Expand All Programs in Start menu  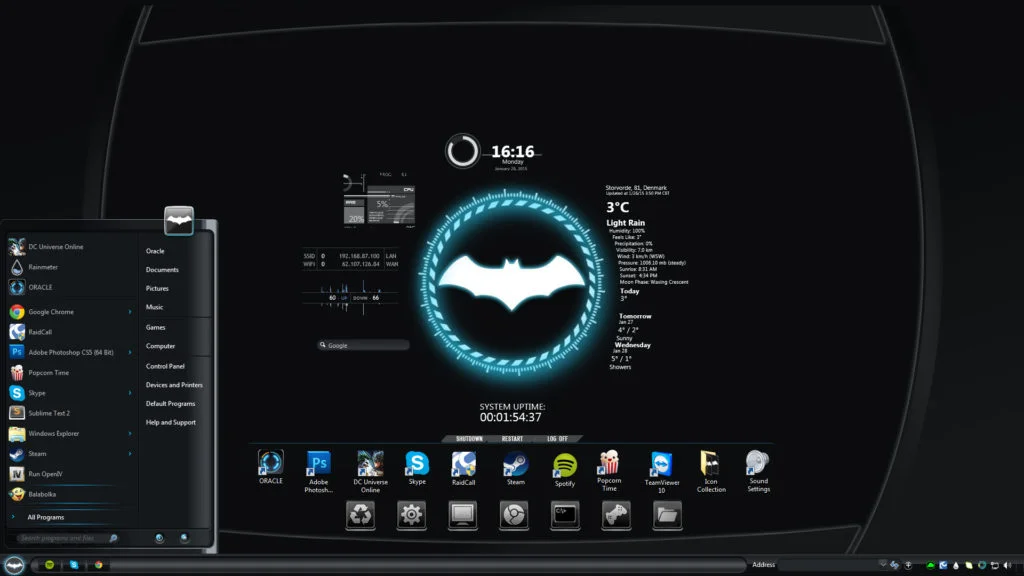[x=45, y=517]
